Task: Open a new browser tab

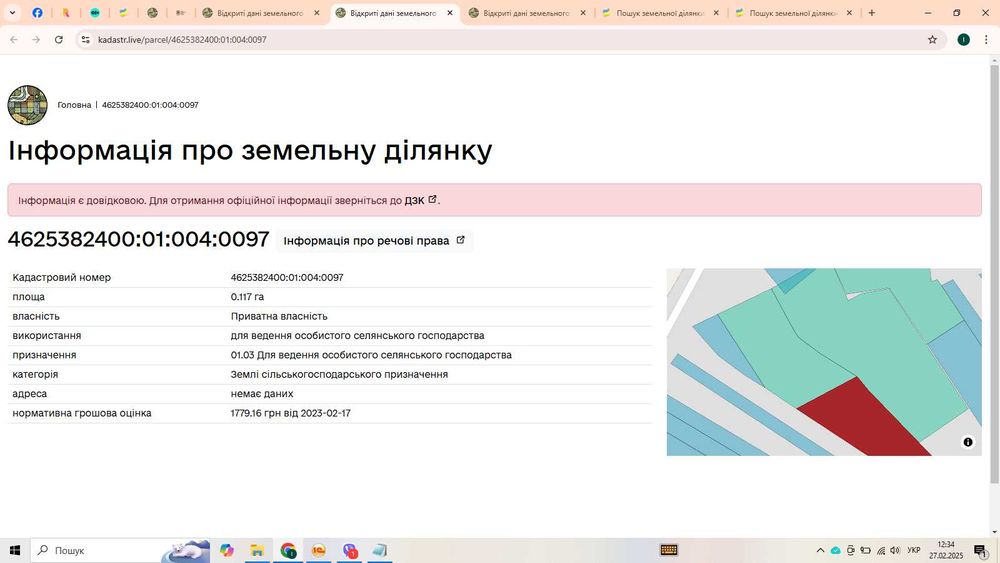Action: click(x=872, y=13)
